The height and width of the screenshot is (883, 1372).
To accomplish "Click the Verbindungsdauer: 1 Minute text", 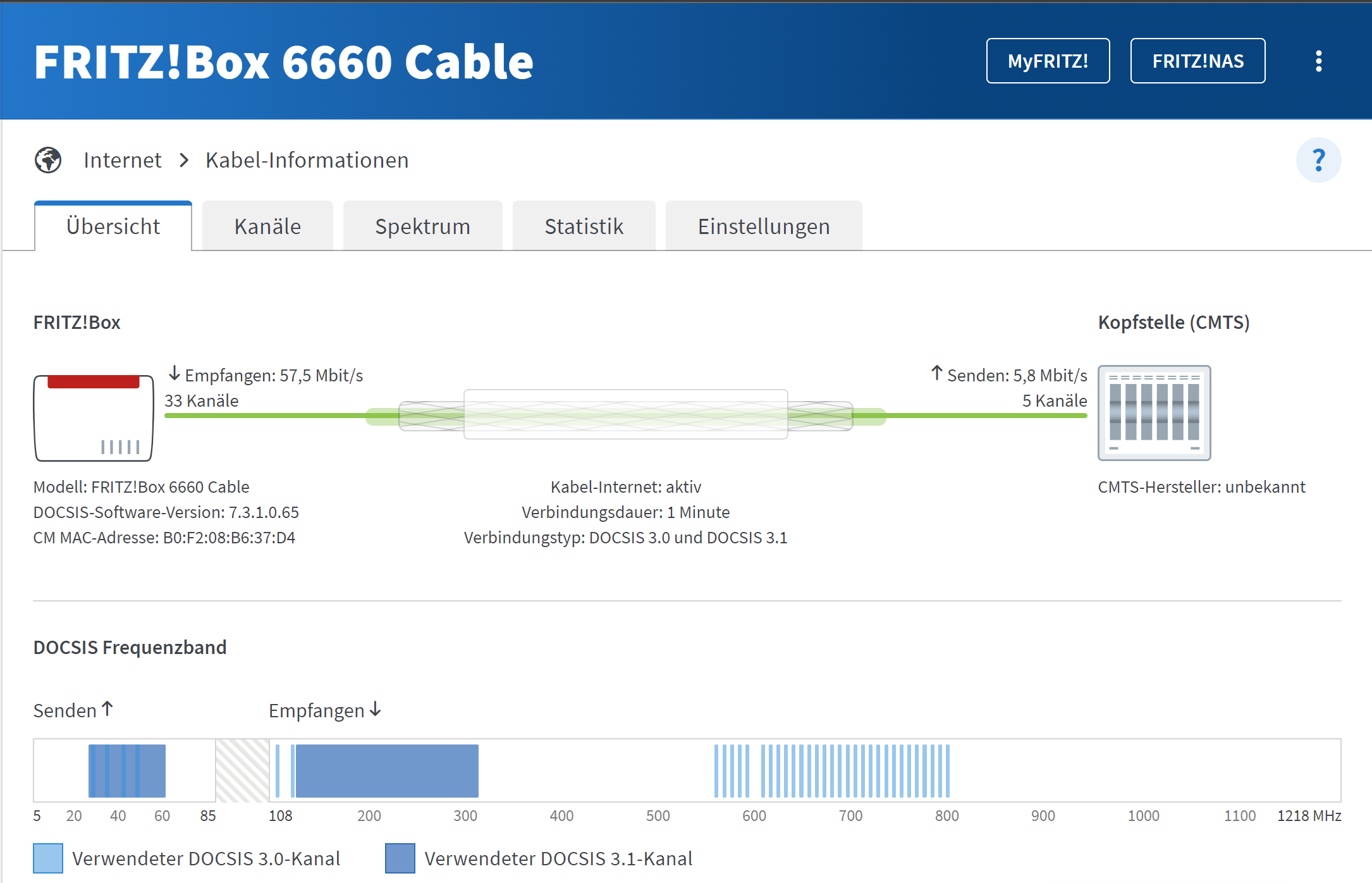I will (626, 512).
